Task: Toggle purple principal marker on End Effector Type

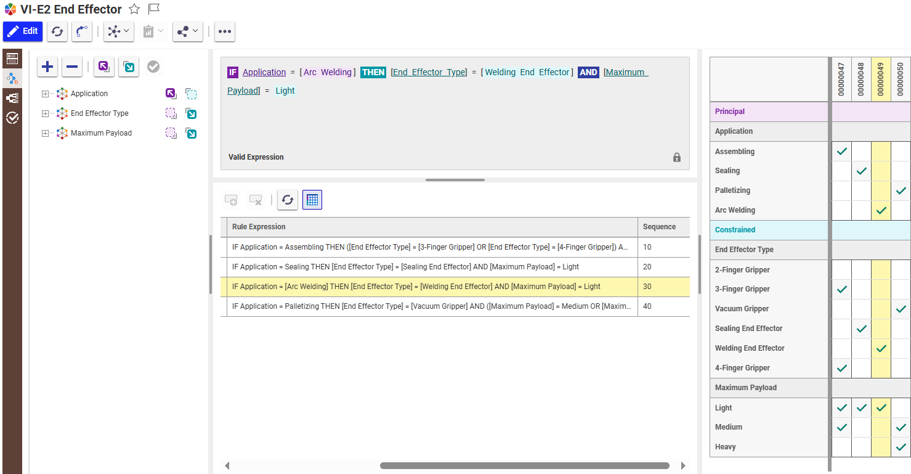Action: tap(171, 113)
